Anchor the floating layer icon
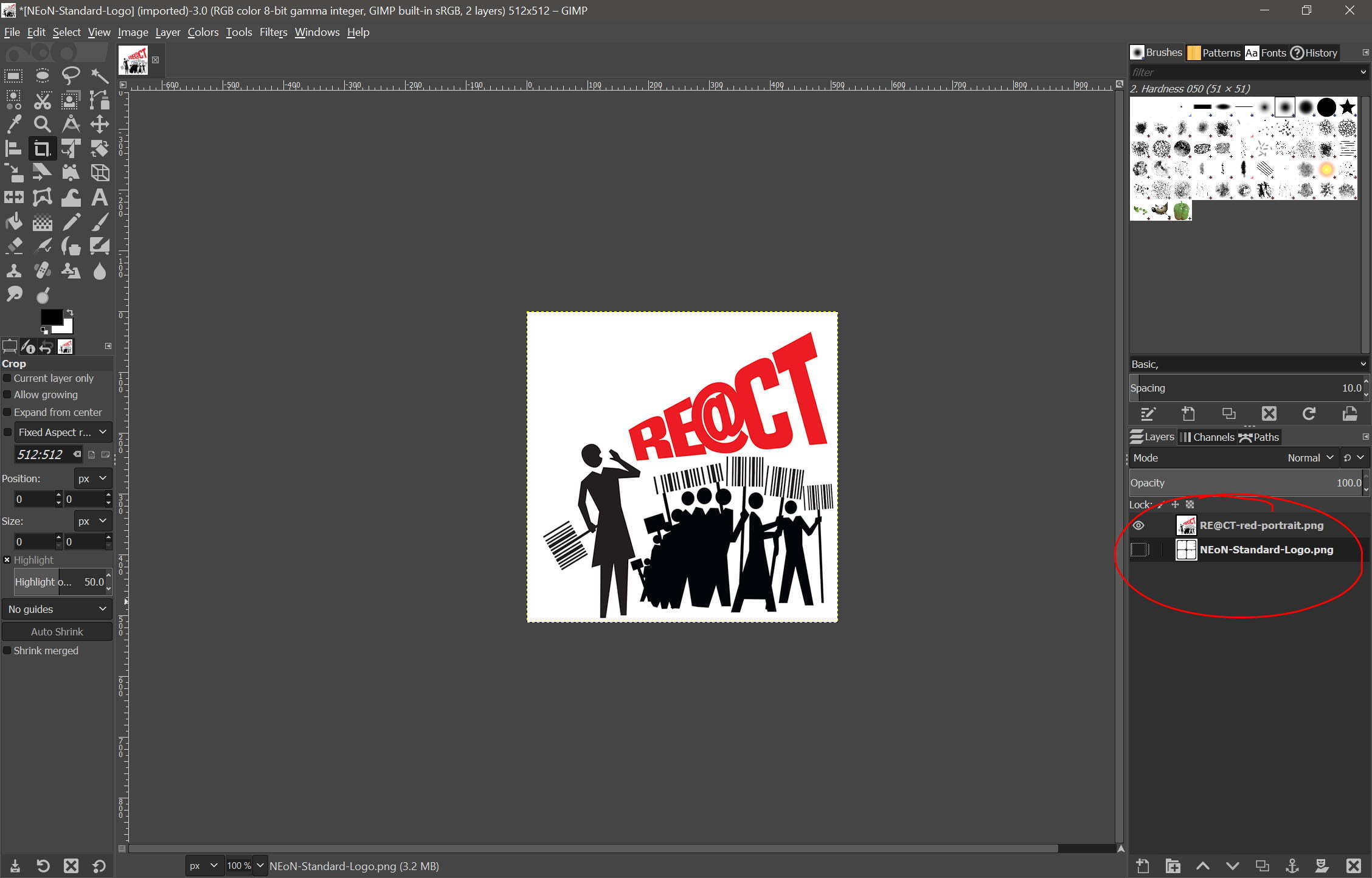 pos(1292,866)
